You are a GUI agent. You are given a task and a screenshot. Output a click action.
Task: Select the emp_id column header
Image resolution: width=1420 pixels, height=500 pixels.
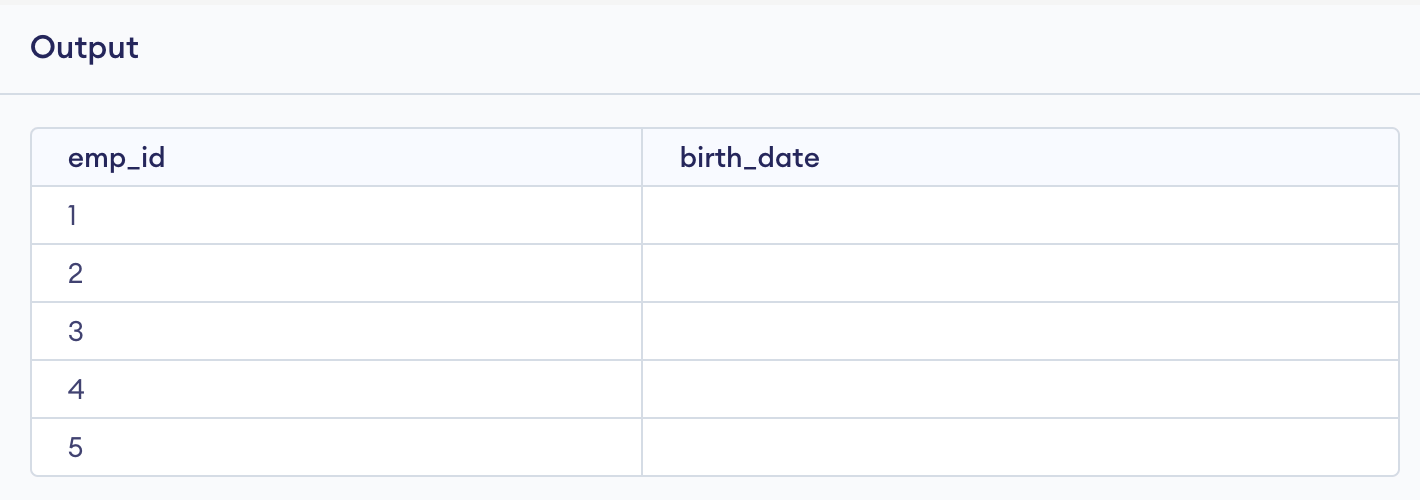coord(115,158)
